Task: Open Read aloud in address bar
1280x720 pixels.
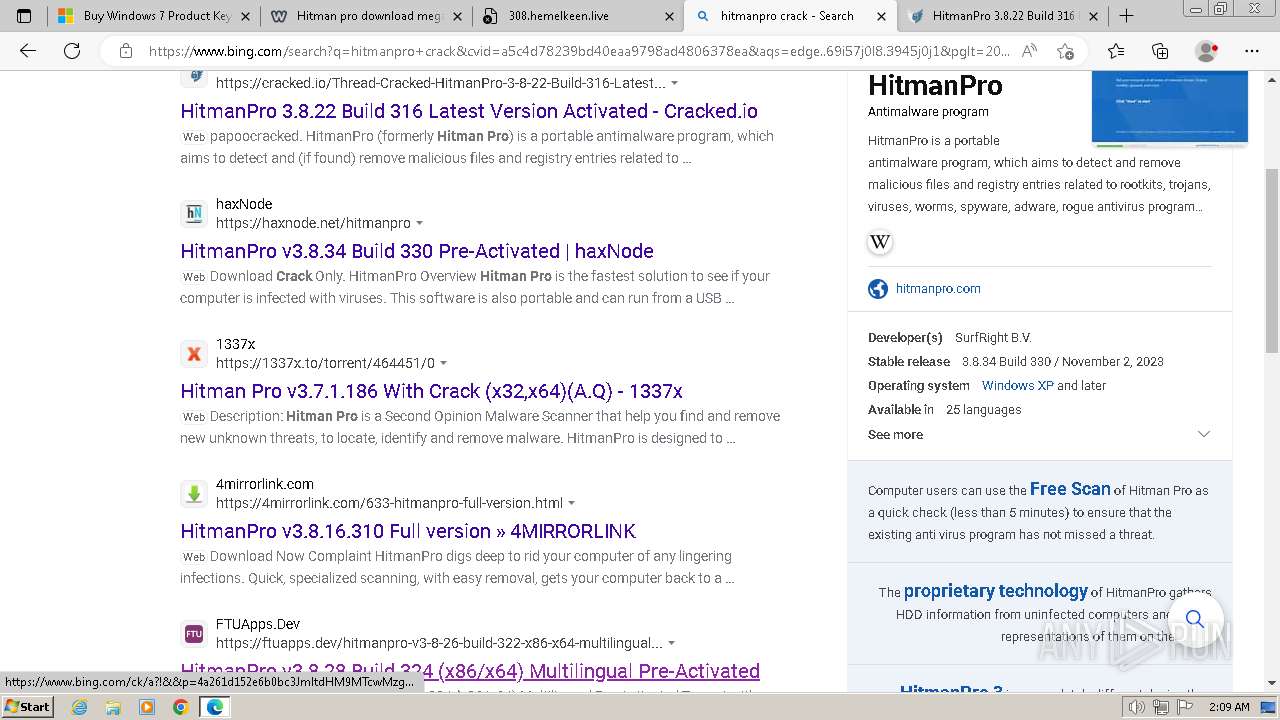Action: tap(1029, 51)
